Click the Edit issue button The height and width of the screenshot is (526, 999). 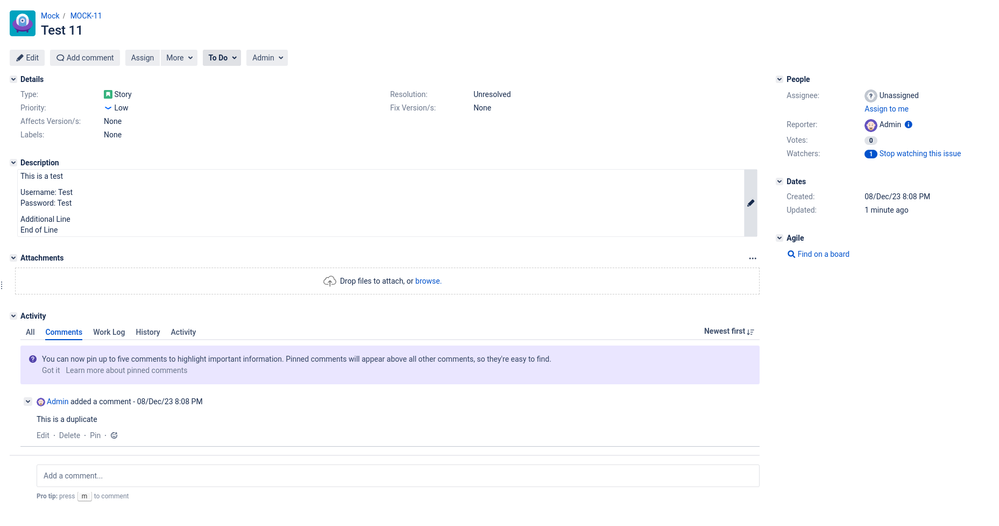[27, 58]
